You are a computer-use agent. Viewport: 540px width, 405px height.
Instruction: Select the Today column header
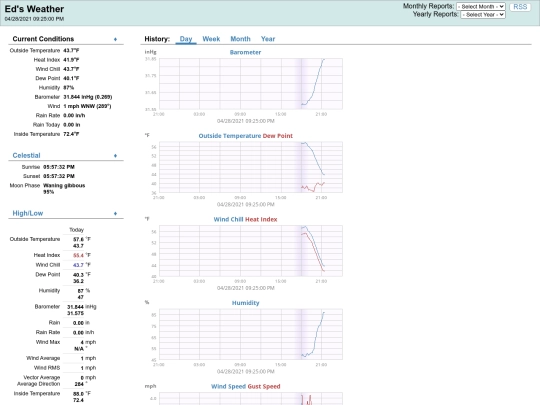pos(76,230)
